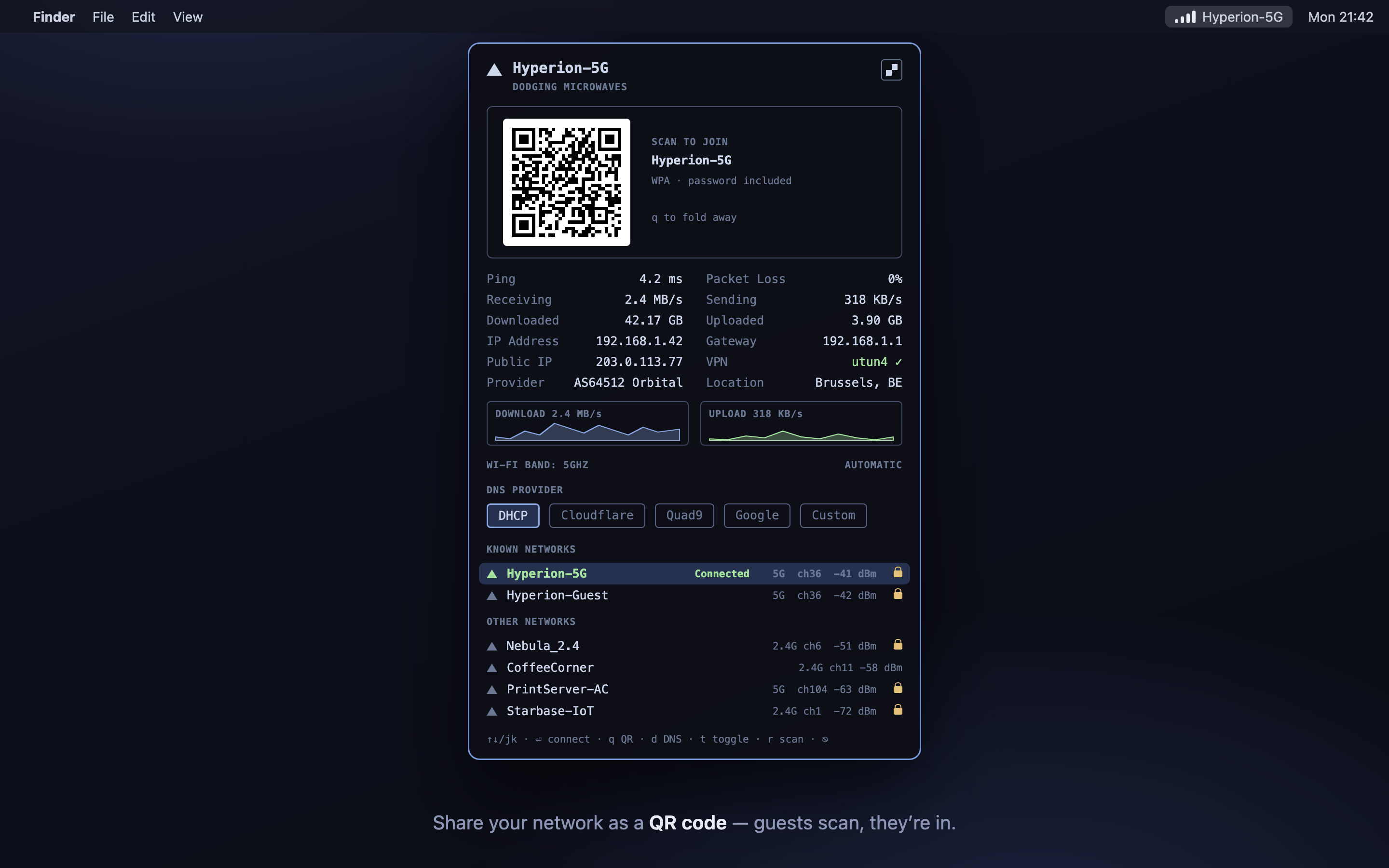Viewport: 1389px width, 868px height.
Task: Click the lock icon on Nebula_2.4 row
Action: 898,645
